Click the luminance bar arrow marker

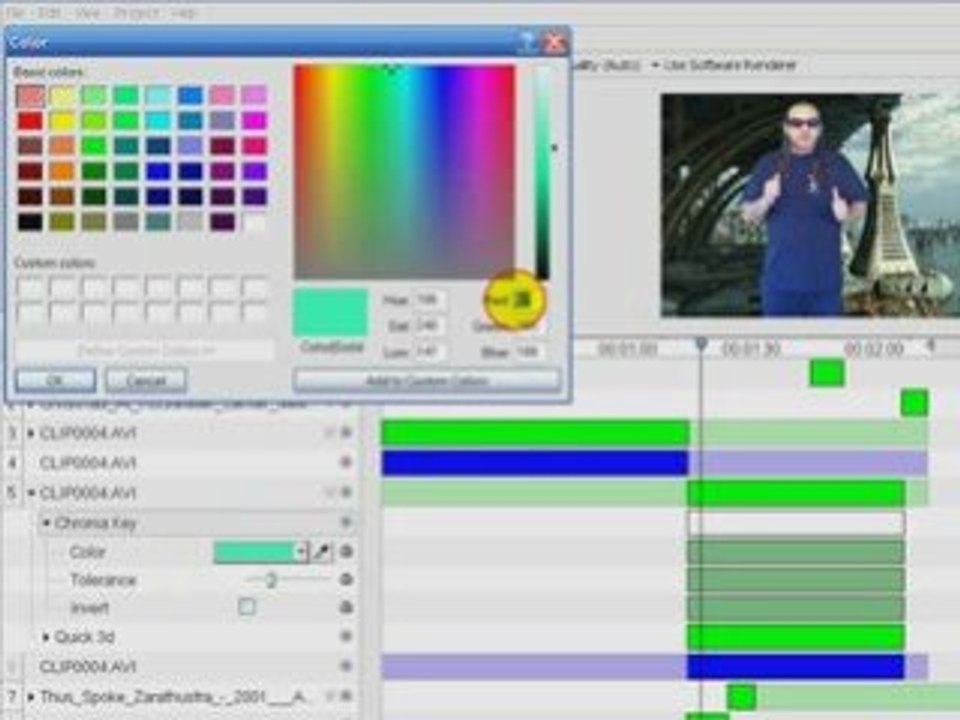[x=554, y=148]
